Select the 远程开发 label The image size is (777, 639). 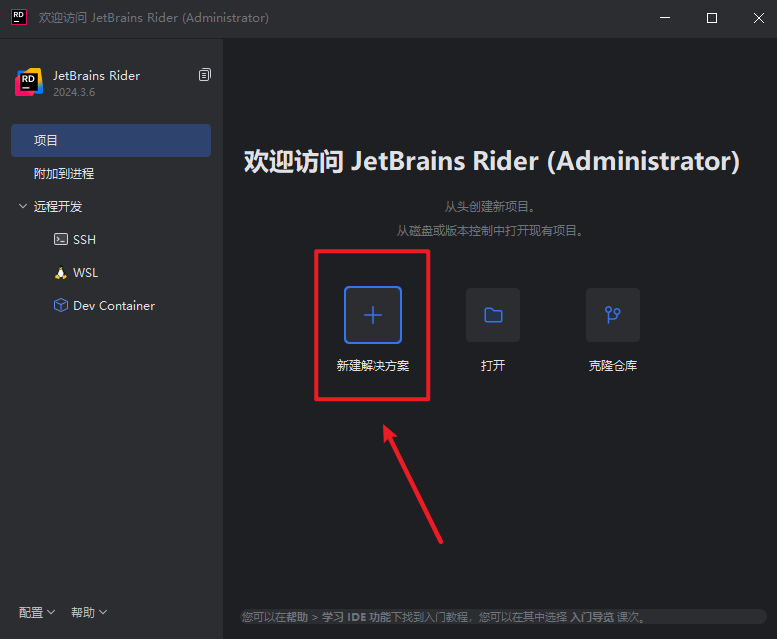point(58,207)
